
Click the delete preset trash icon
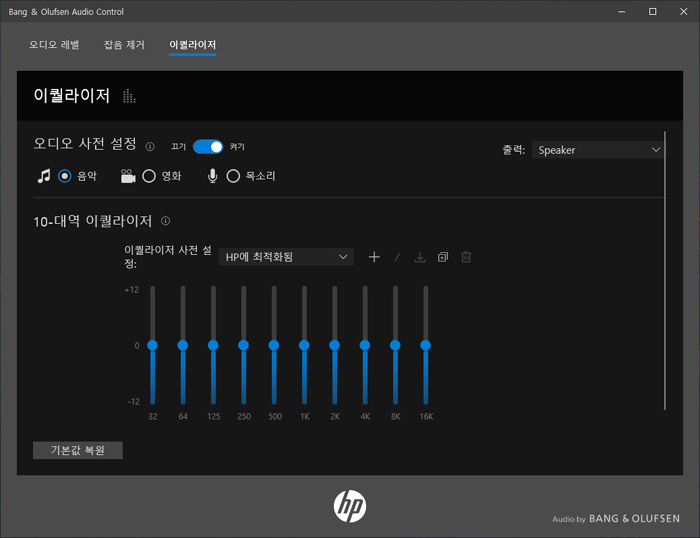[x=466, y=257]
